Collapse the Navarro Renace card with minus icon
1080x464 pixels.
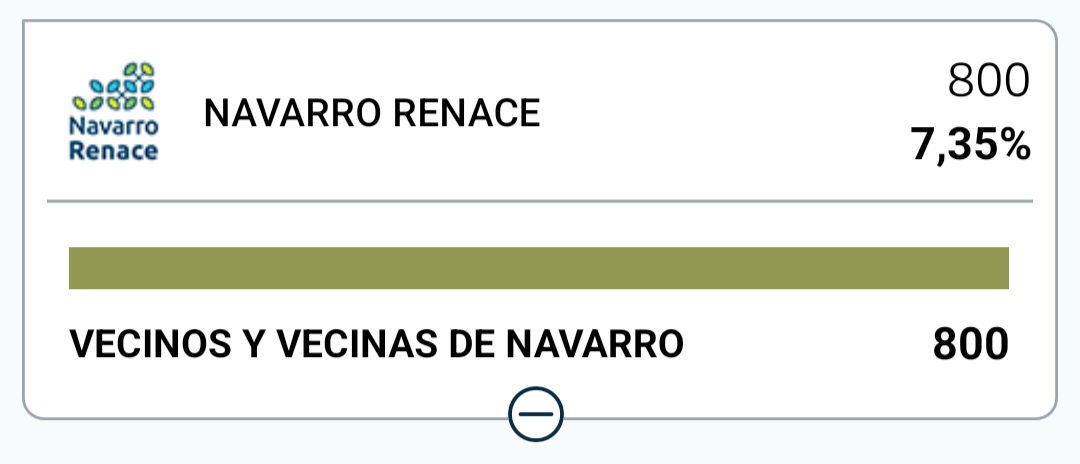click(x=536, y=414)
